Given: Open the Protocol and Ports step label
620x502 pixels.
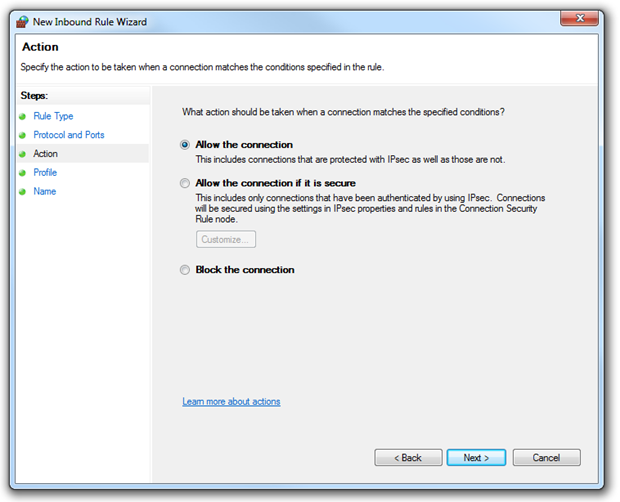Looking at the screenshot, I should pyautogui.click(x=68, y=135).
